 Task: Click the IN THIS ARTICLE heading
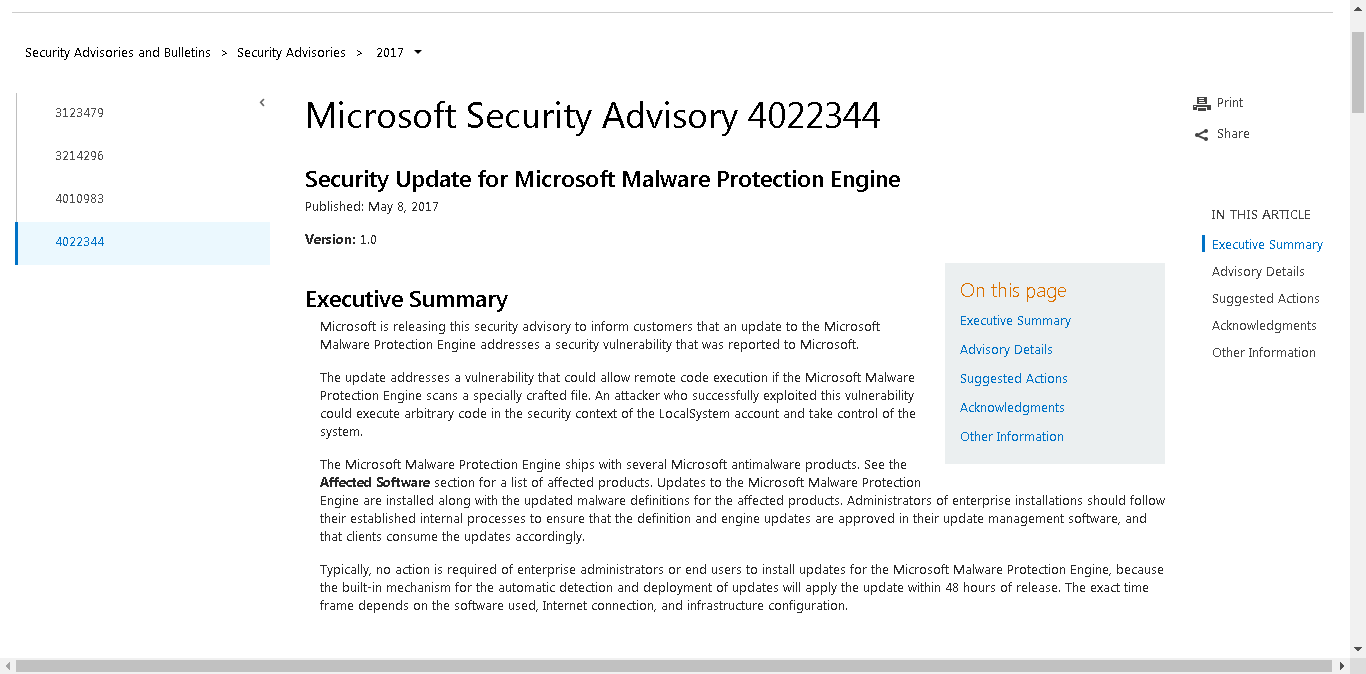coord(1261,215)
